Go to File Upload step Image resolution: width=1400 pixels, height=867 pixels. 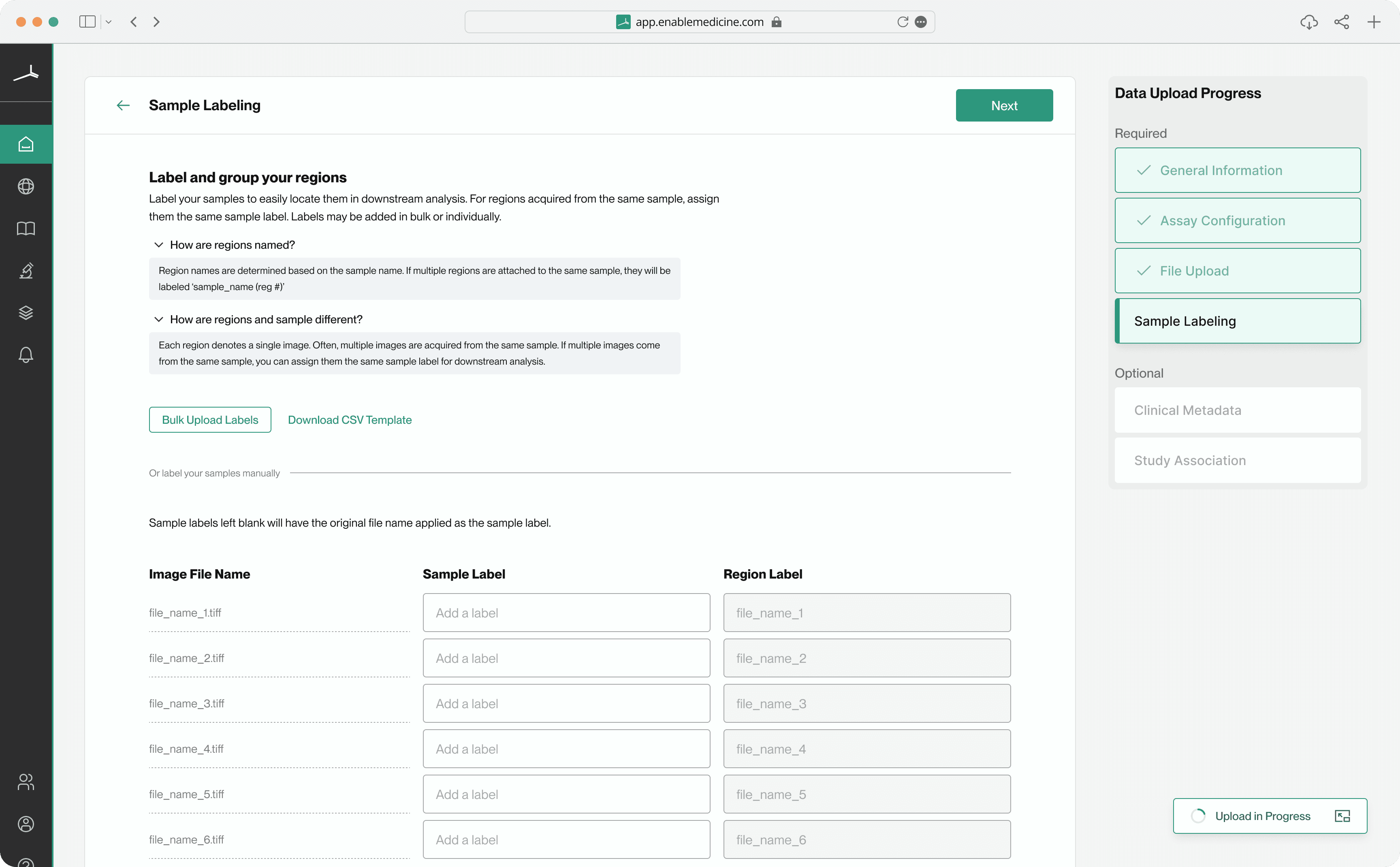(1237, 271)
